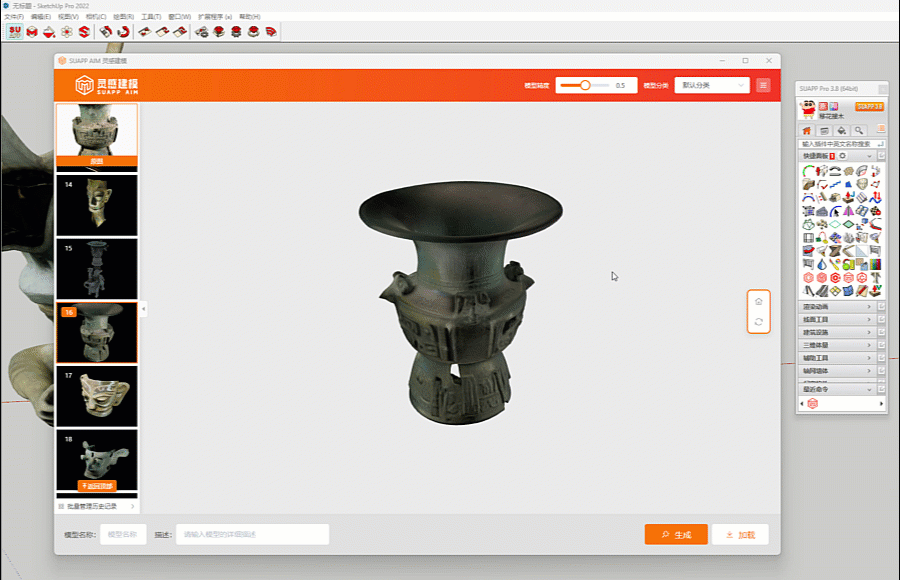Open the hamburger menu in the orange header

click(x=764, y=85)
